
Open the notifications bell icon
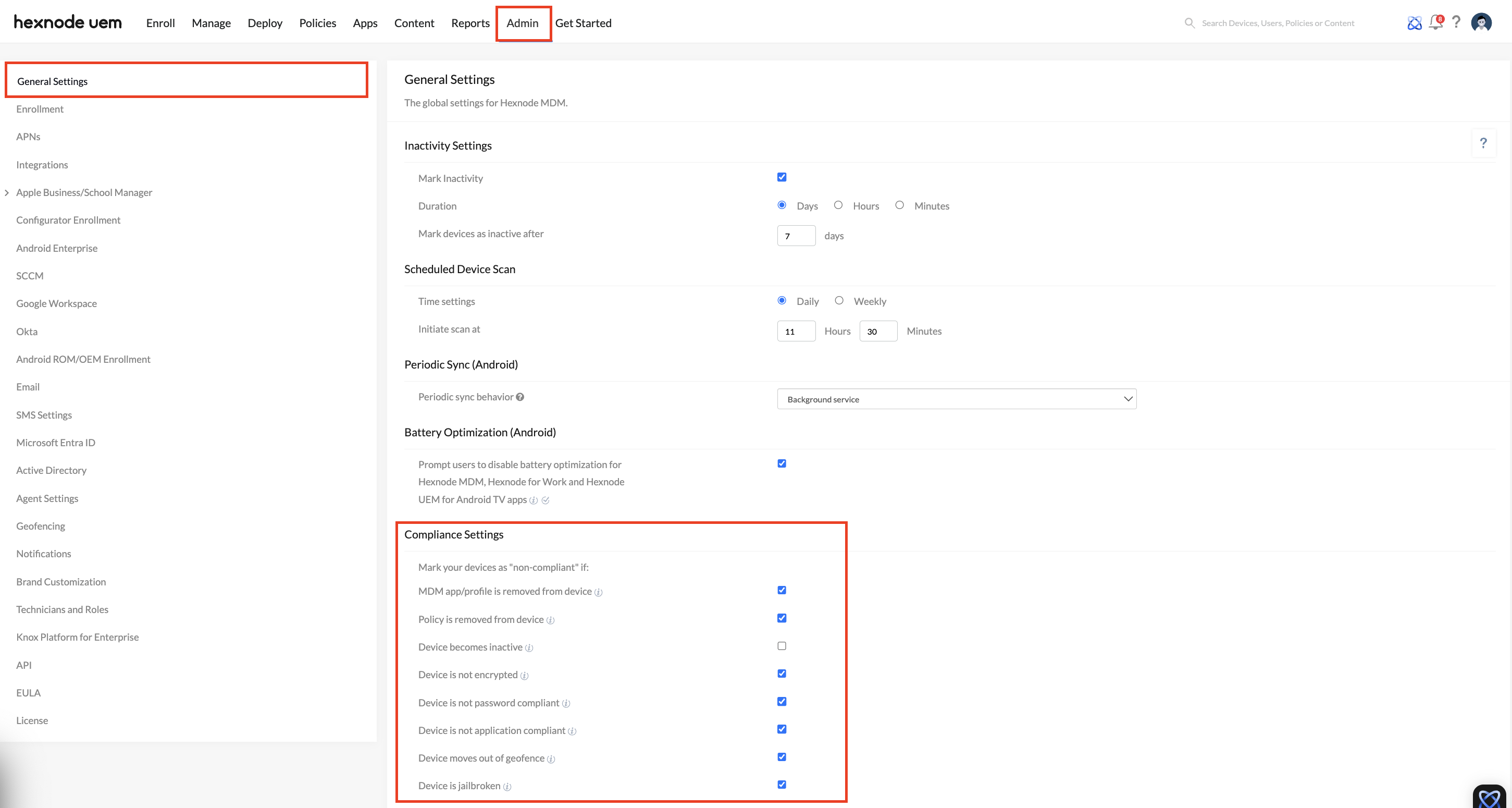(x=1436, y=22)
